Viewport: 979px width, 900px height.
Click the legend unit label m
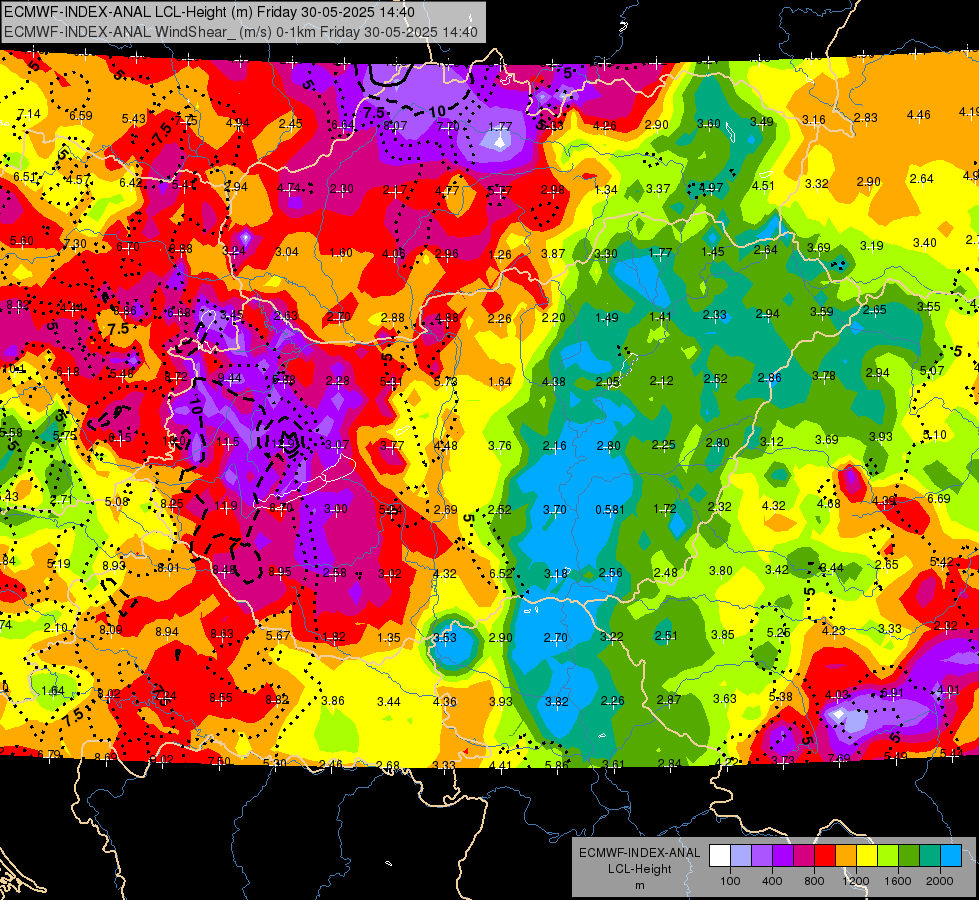[639, 886]
